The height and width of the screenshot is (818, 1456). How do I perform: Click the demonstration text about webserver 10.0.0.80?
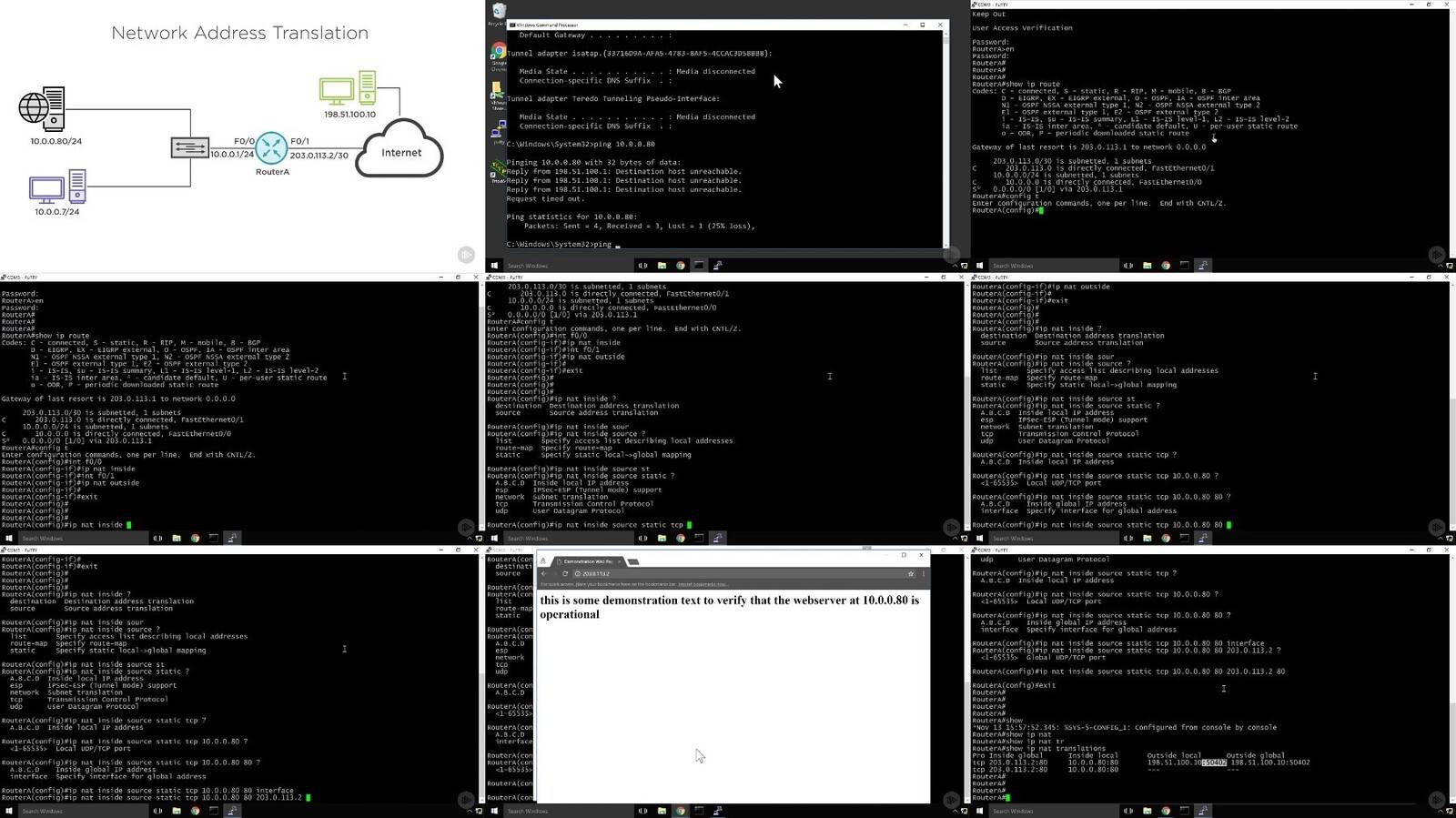(729, 607)
